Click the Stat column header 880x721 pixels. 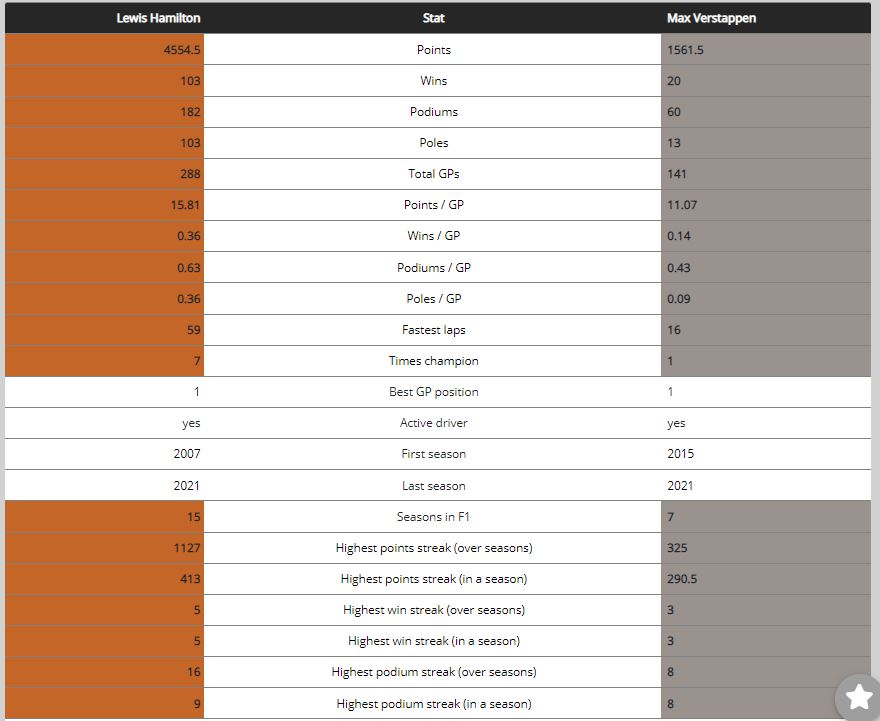pos(433,18)
